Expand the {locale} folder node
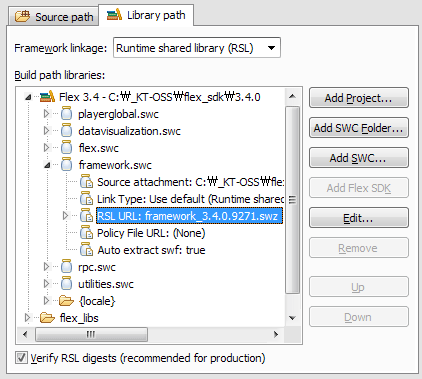 [x=46, y=301]
